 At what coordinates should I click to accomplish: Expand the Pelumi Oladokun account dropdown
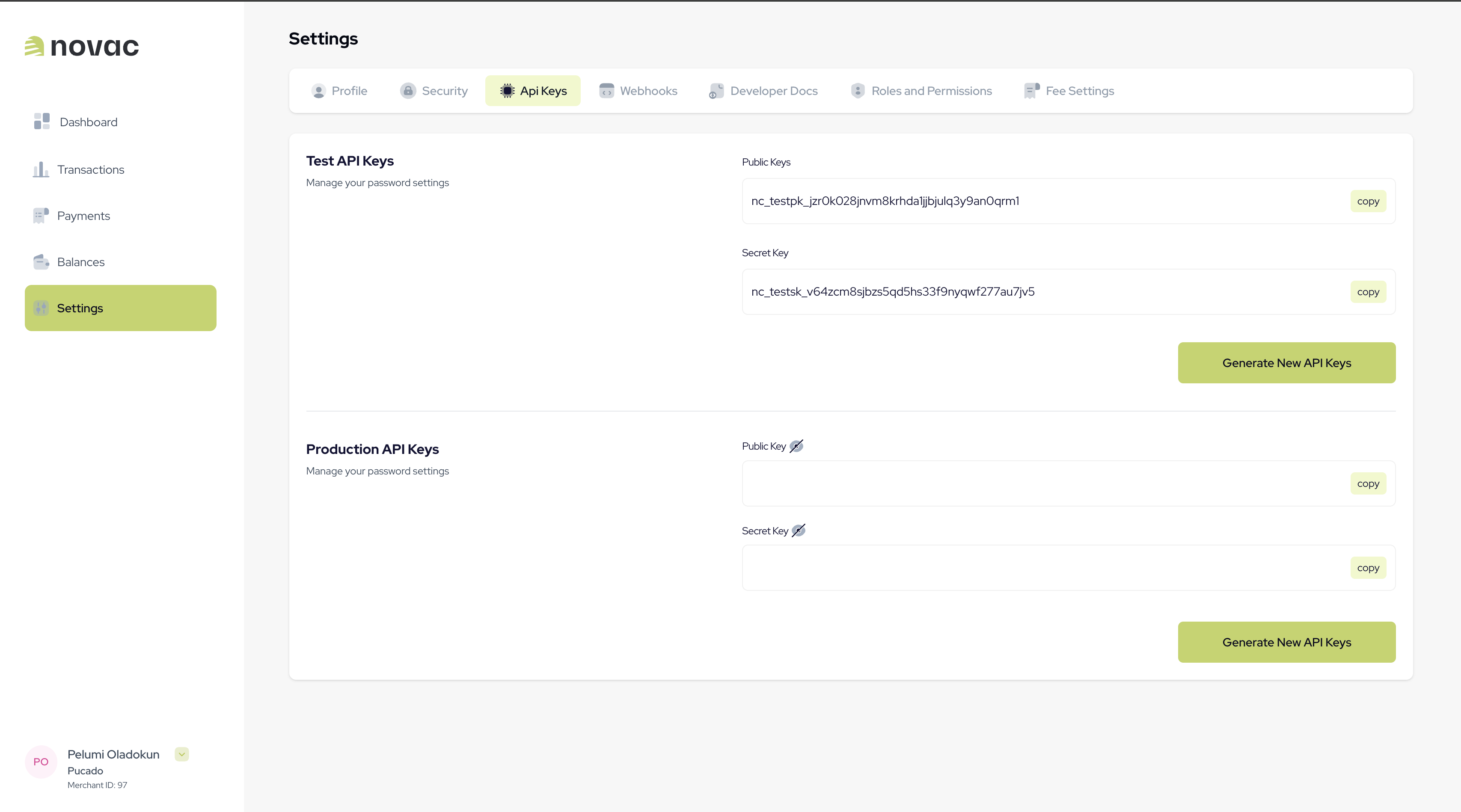(x=181, y=754)
